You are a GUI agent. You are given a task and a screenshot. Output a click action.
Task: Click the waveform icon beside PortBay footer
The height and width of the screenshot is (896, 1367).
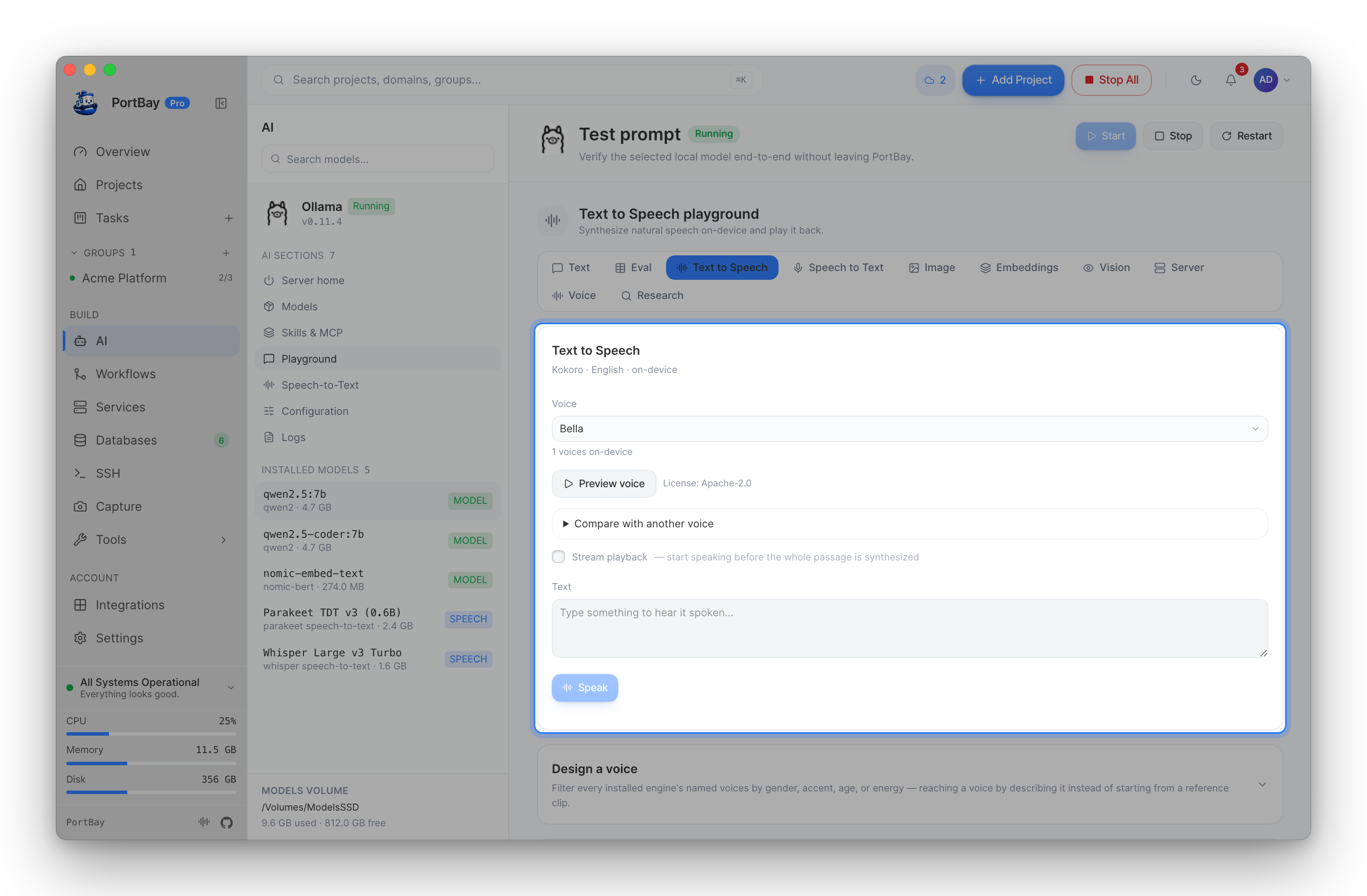204,822
